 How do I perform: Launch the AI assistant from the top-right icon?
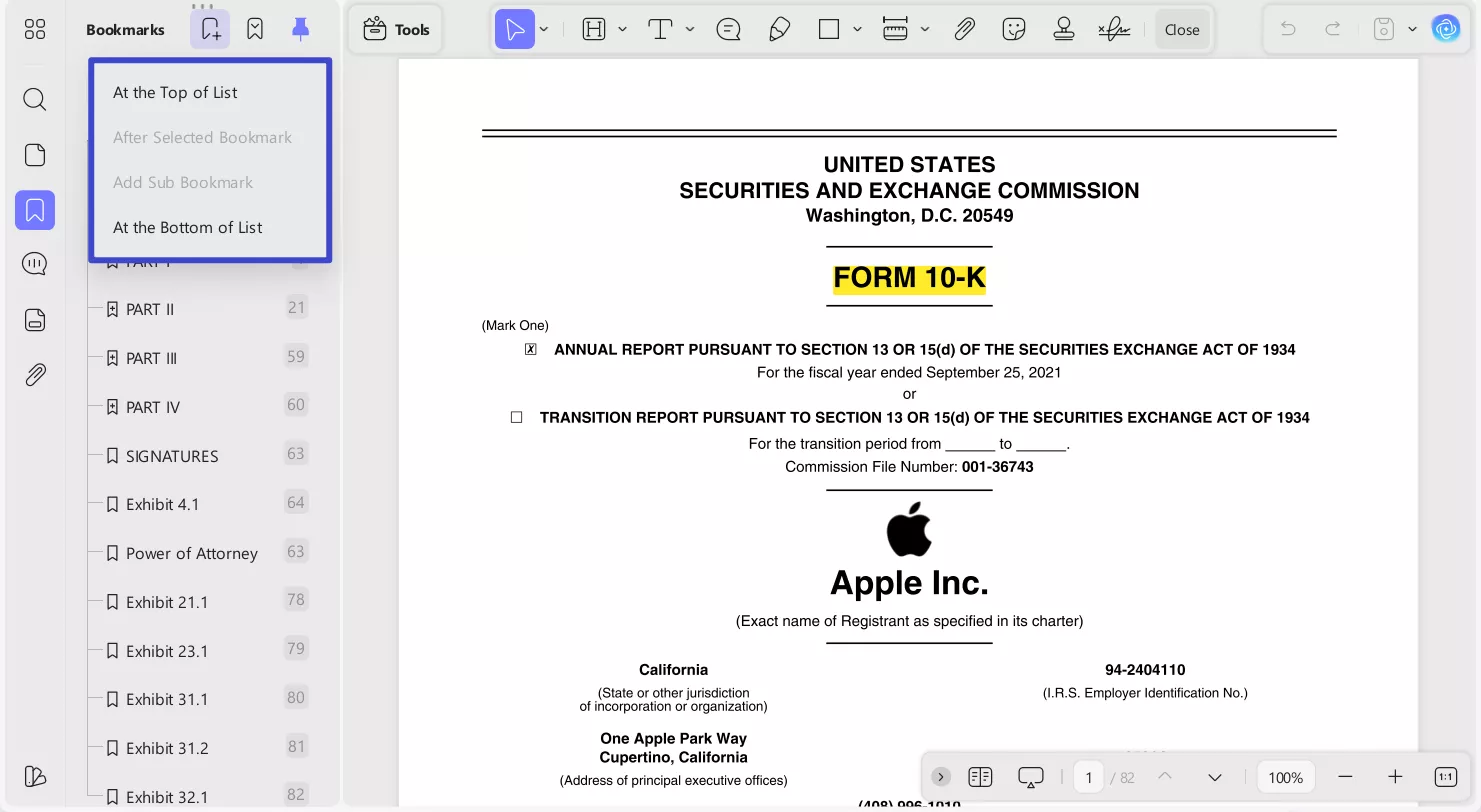coord(1446,29)
